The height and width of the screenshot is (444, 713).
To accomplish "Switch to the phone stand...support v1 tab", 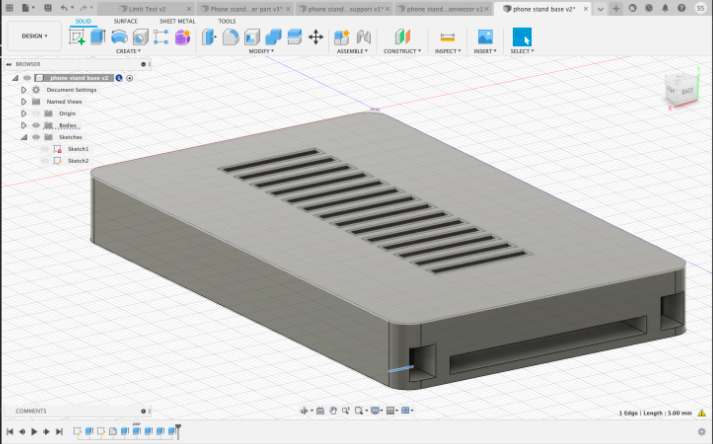I will pos(345,9).
